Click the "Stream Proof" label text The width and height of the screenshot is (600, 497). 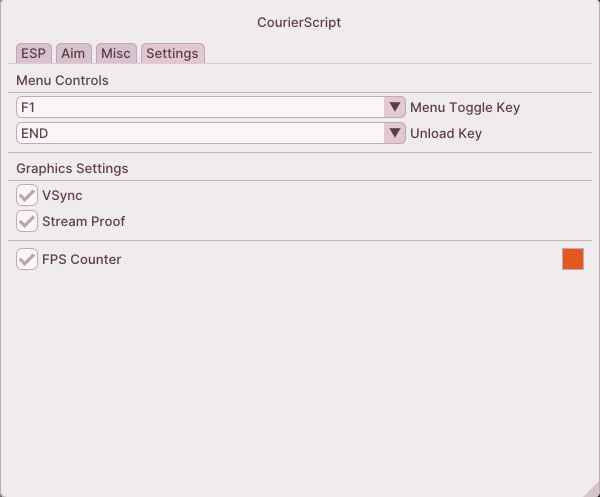click(x=83, y=221)
